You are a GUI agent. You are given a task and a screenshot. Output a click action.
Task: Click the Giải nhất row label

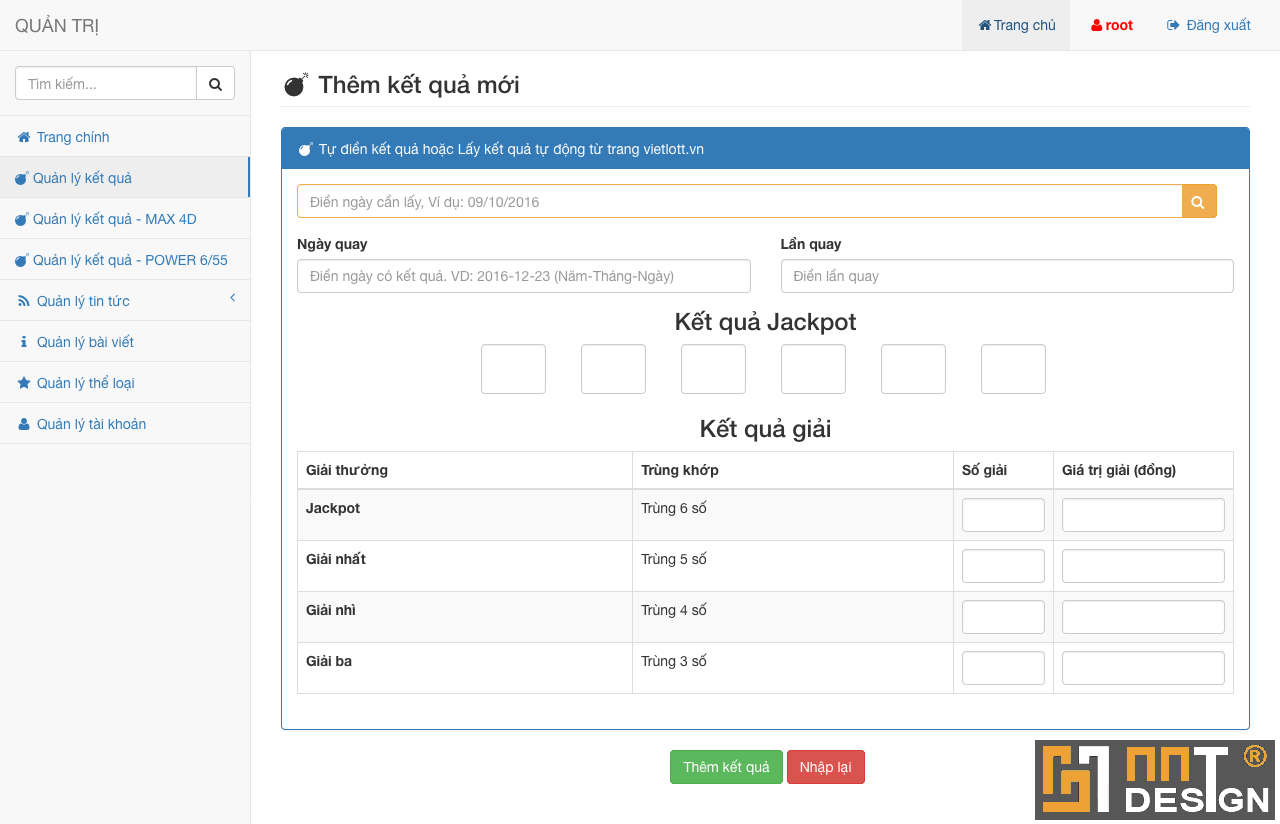(x=336, y=559)
